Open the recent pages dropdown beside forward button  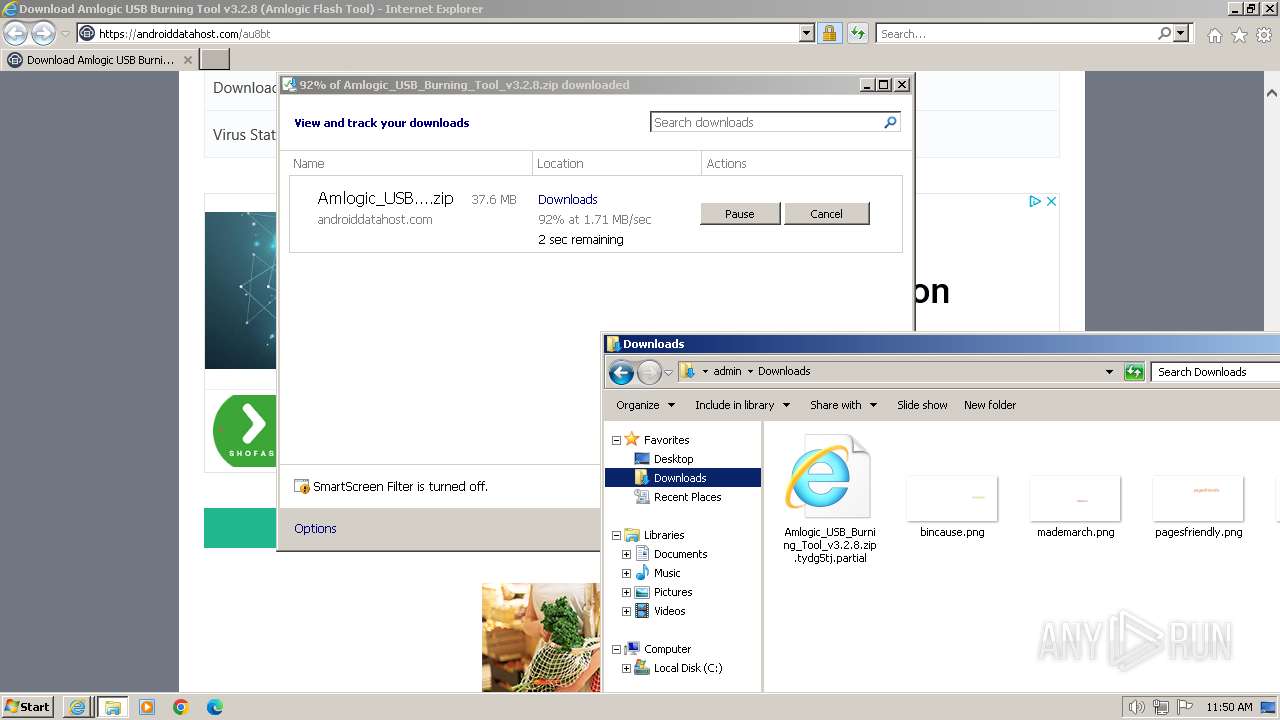[x=65, y=34]
